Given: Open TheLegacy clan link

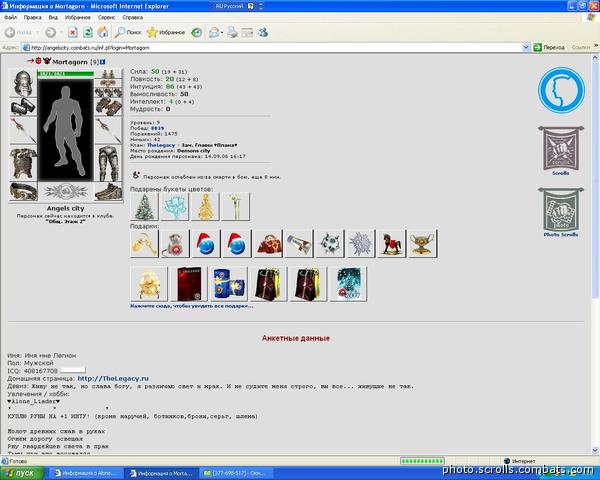Looking at the screenshot, I should (161, 145).
